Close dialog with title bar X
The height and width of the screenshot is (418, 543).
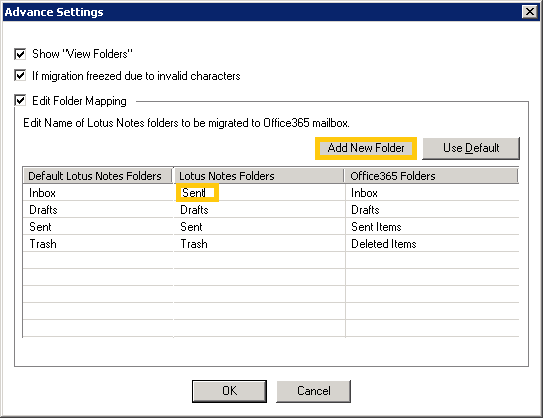point(529,12)
